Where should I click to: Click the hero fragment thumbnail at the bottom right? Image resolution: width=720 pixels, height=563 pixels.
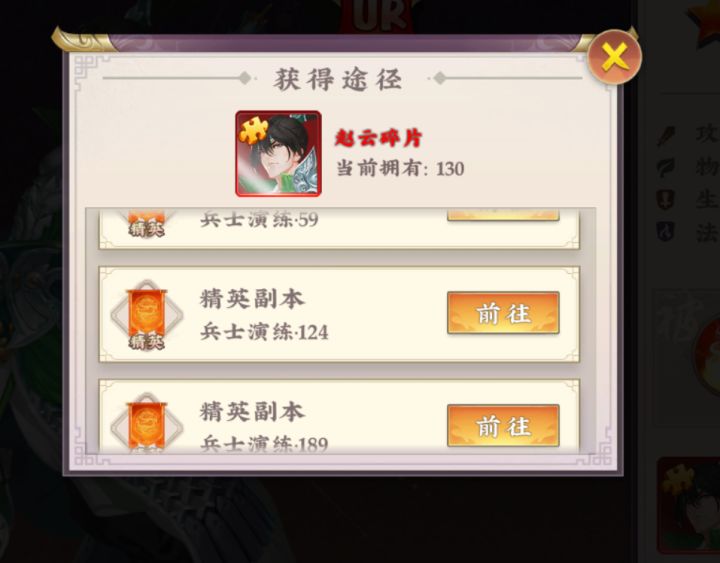689,504
